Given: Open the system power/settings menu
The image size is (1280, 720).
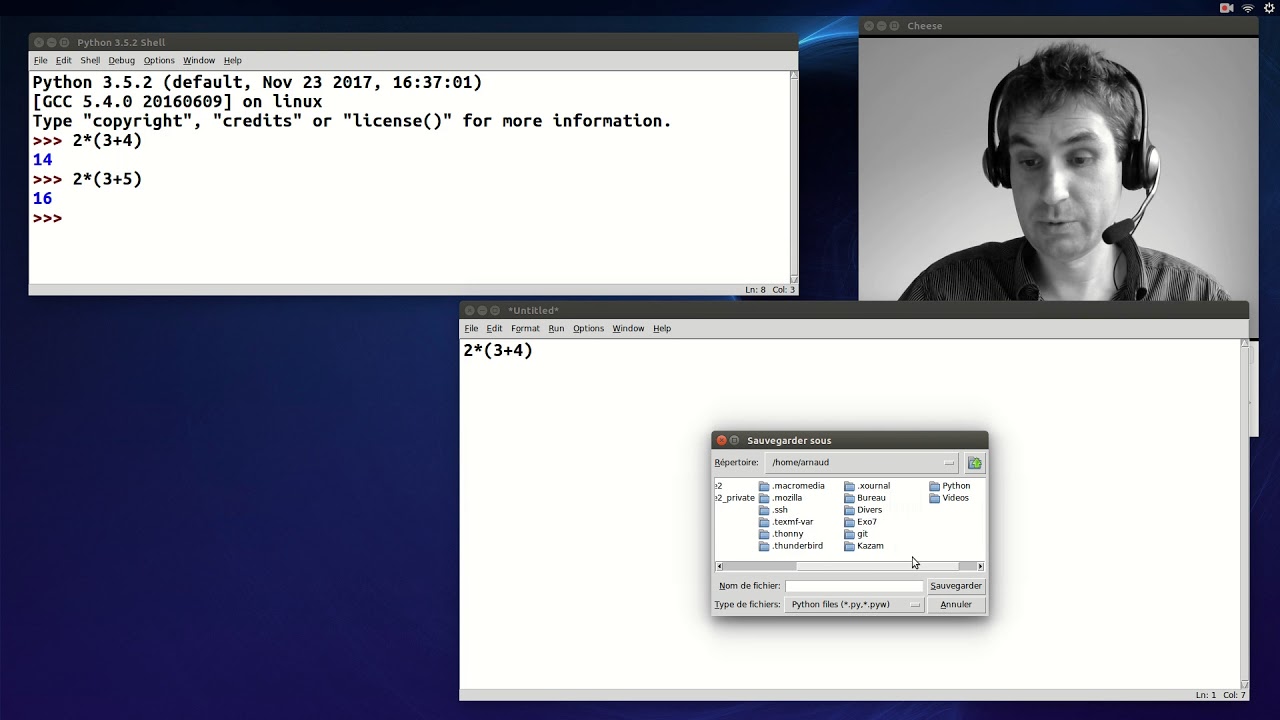Looking at the screenshot, I should (x=1270, y=8).
